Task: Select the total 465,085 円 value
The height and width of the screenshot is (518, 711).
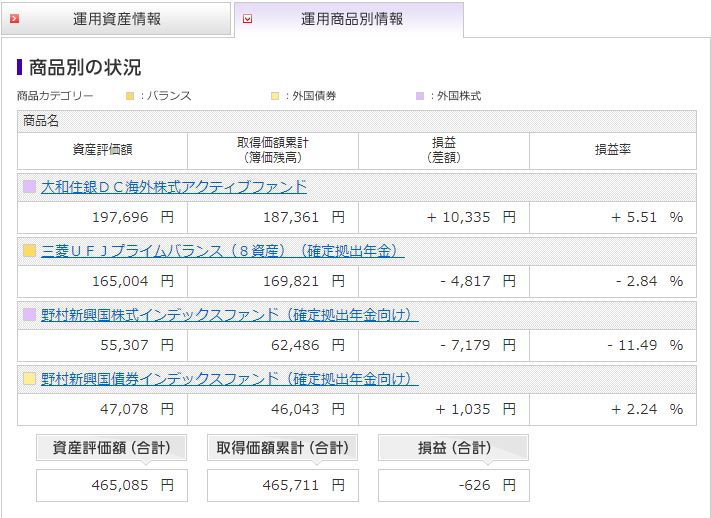Action: click(x=133, y=485)
